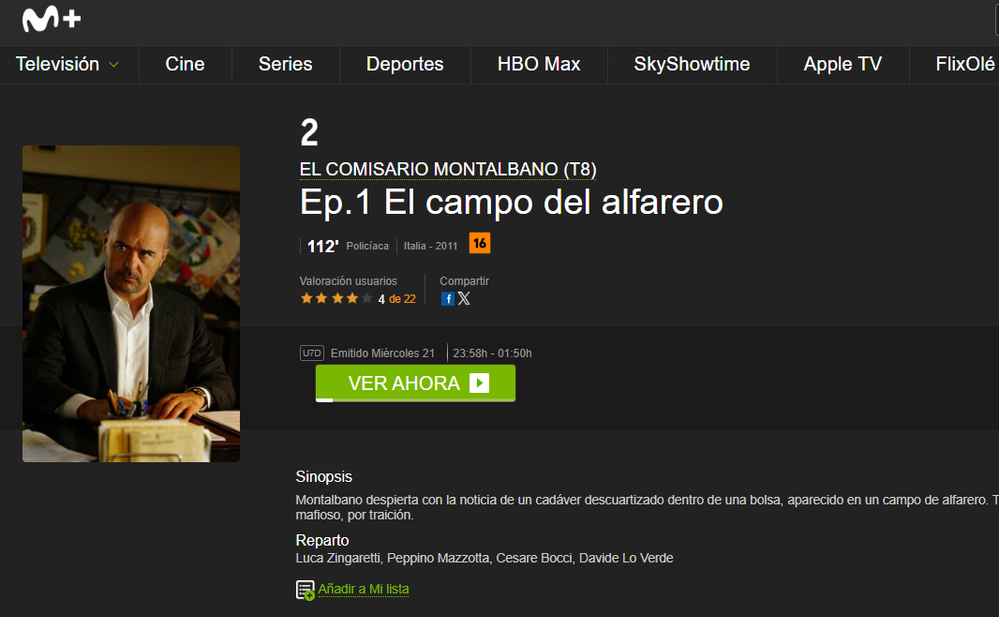This screenshot has height=617, width=999.
Task: Click the Montalbano episode poster
Action: (x=131, y=303)
